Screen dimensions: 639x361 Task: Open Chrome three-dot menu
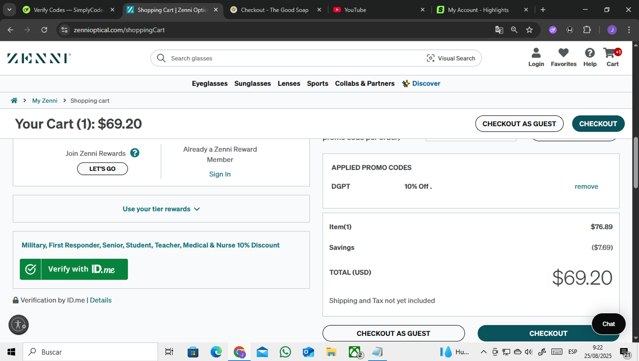628,30
